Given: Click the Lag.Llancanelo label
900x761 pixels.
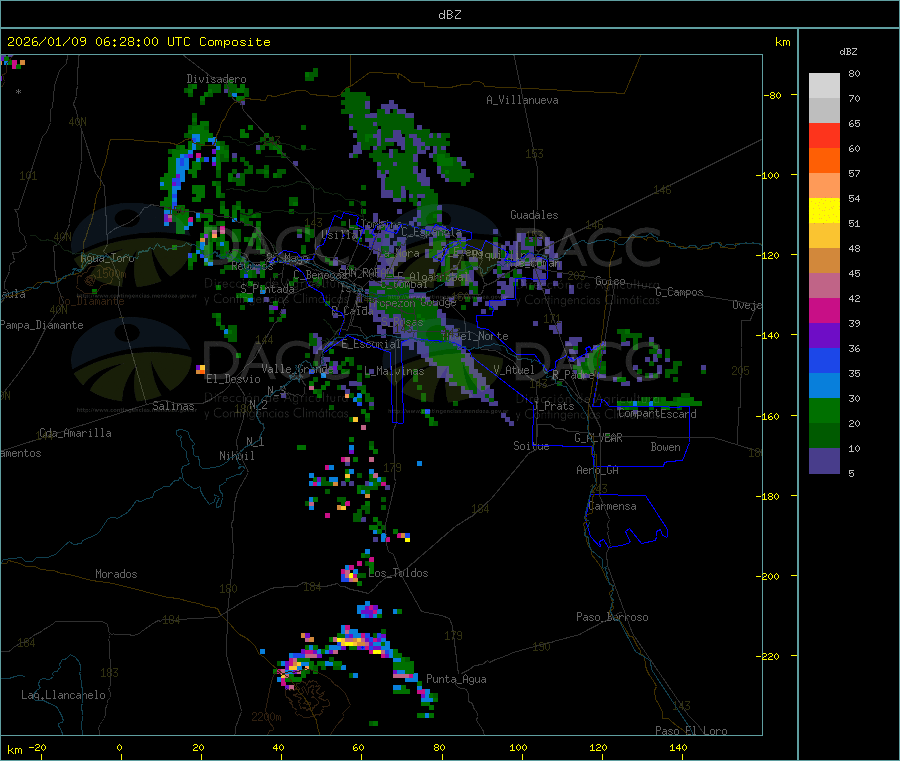Looking at the screenshot, I should point(64,695).
